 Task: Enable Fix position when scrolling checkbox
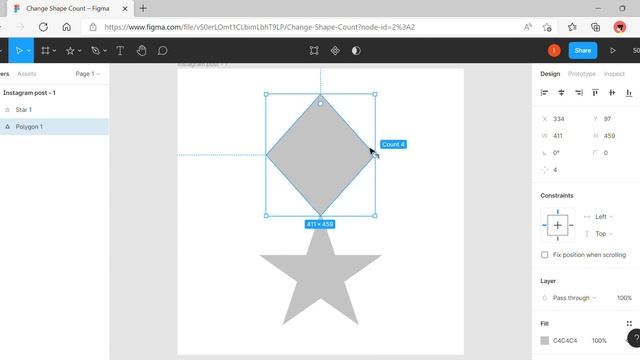click(544, 255)
